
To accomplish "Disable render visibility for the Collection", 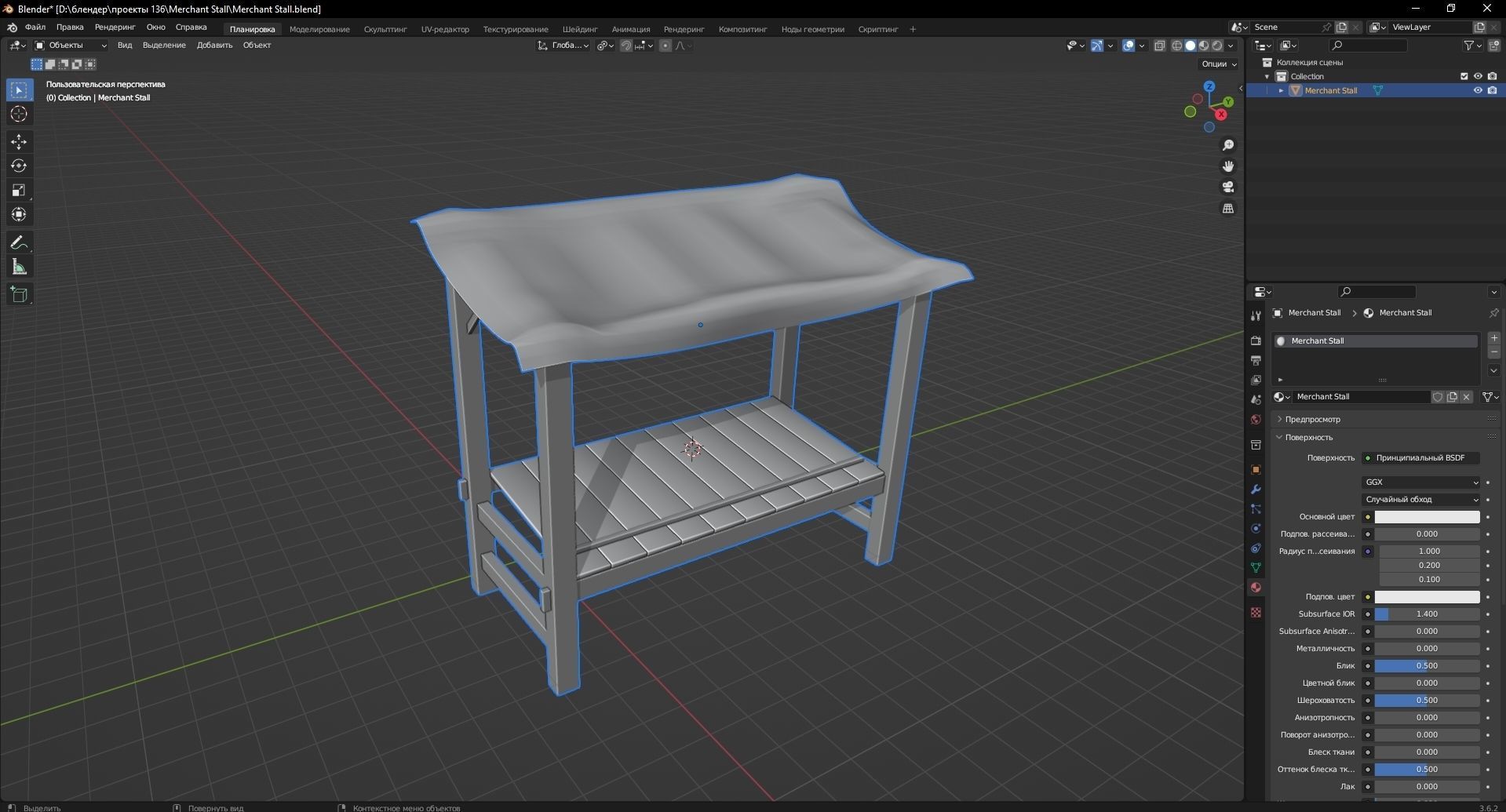I will point(1492,76).
